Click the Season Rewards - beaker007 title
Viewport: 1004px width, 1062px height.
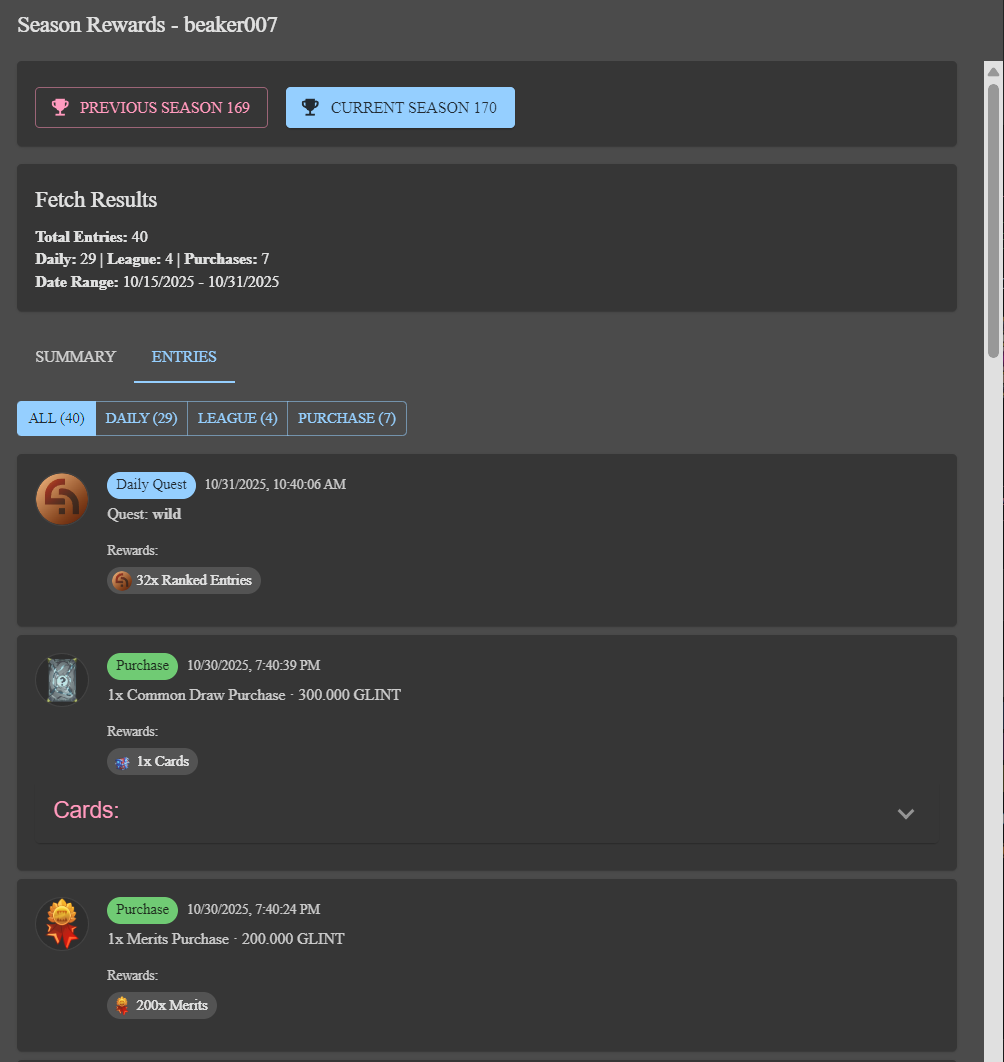pyautogui.click(x=147, y=25)
